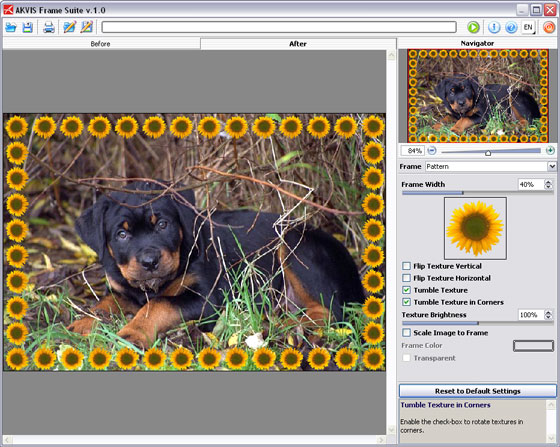
Task: Increase Frame Width with the spinner arrow
Action: 548,182
